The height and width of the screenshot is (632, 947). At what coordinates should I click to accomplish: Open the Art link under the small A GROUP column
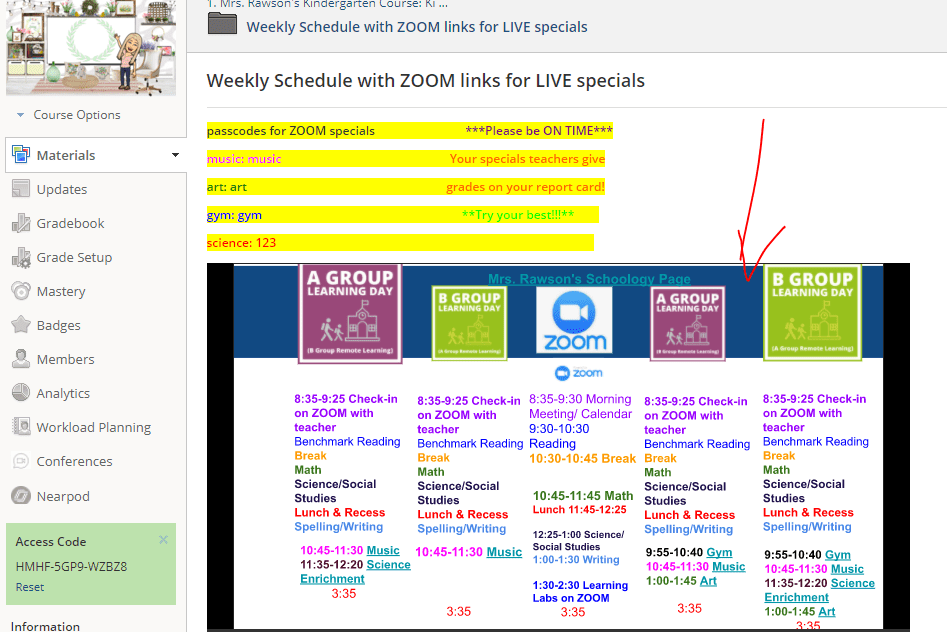point(708,581)
